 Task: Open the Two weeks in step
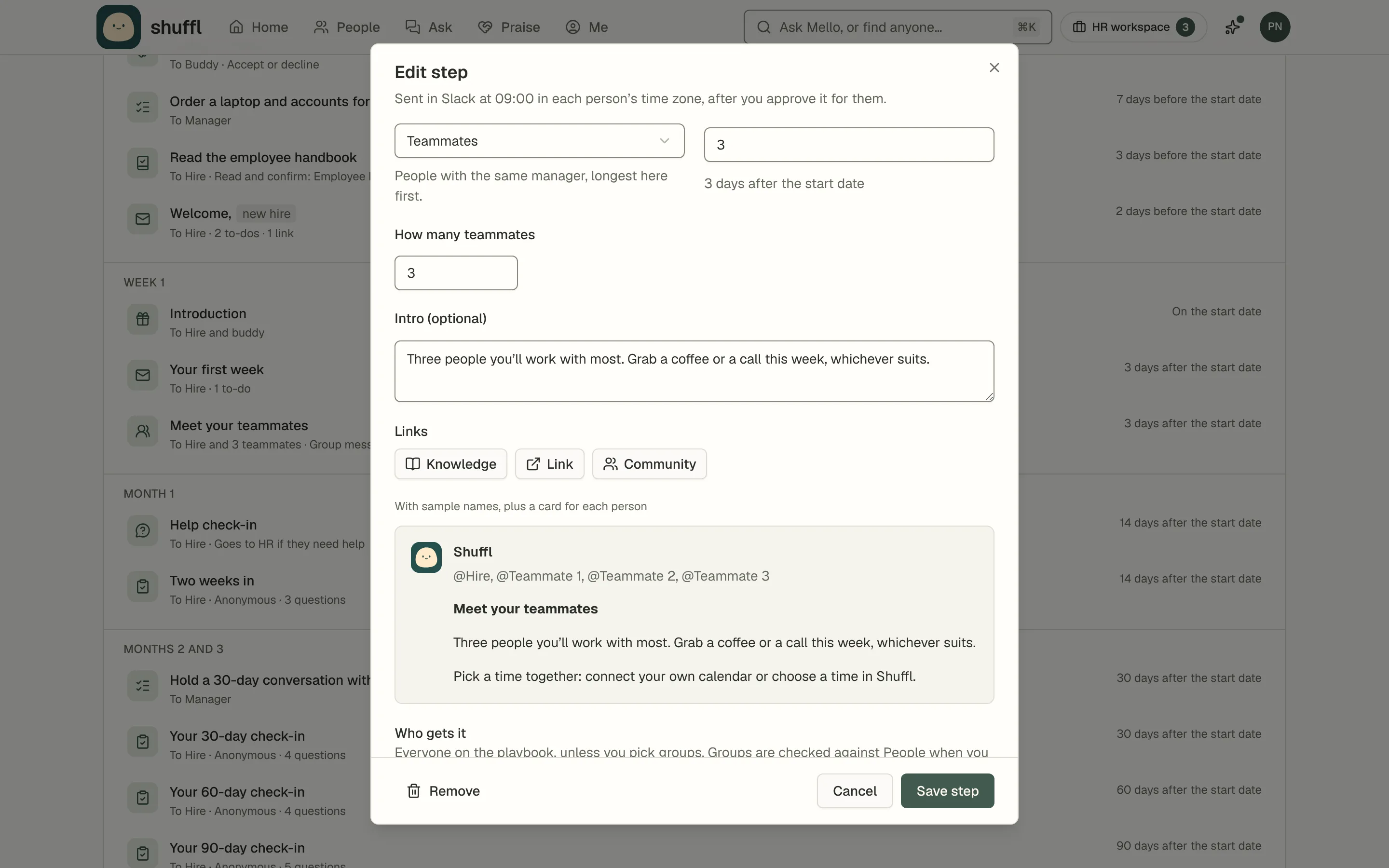click(212, 581)
